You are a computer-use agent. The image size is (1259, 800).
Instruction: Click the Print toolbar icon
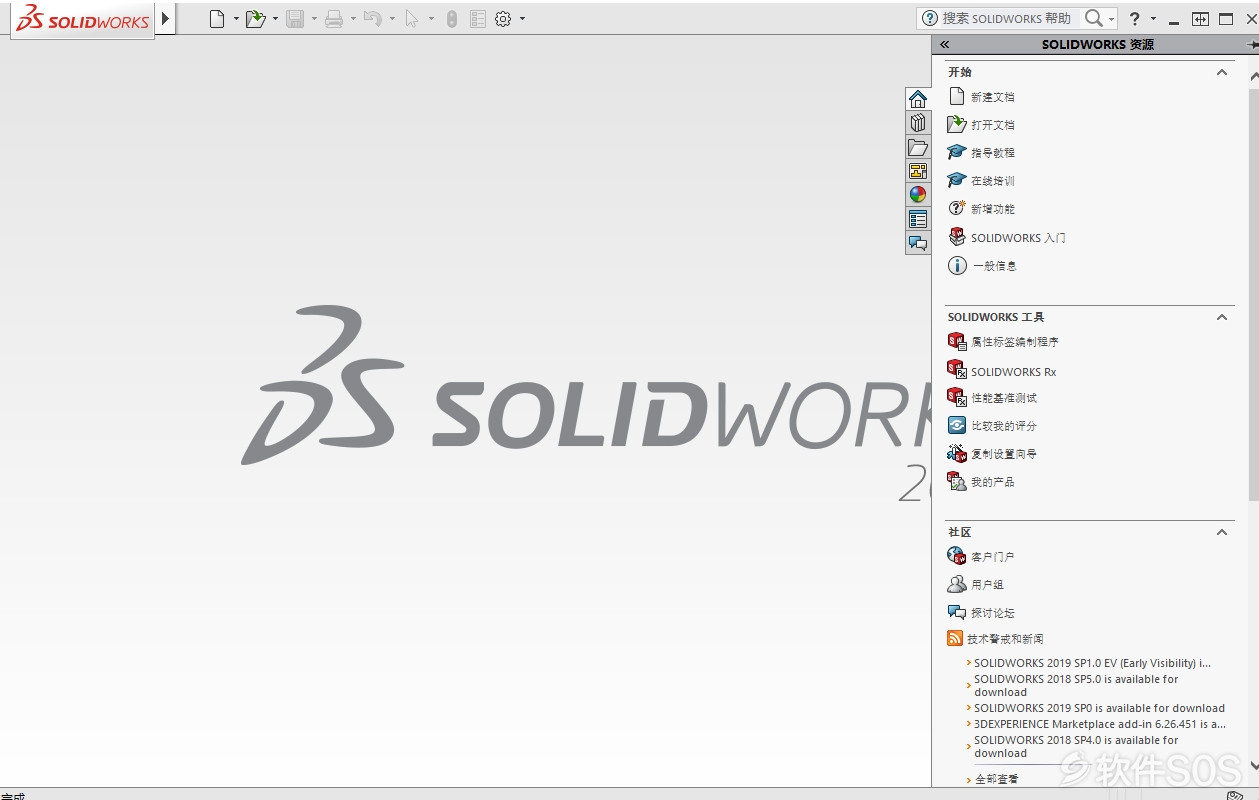coord(334,19)
